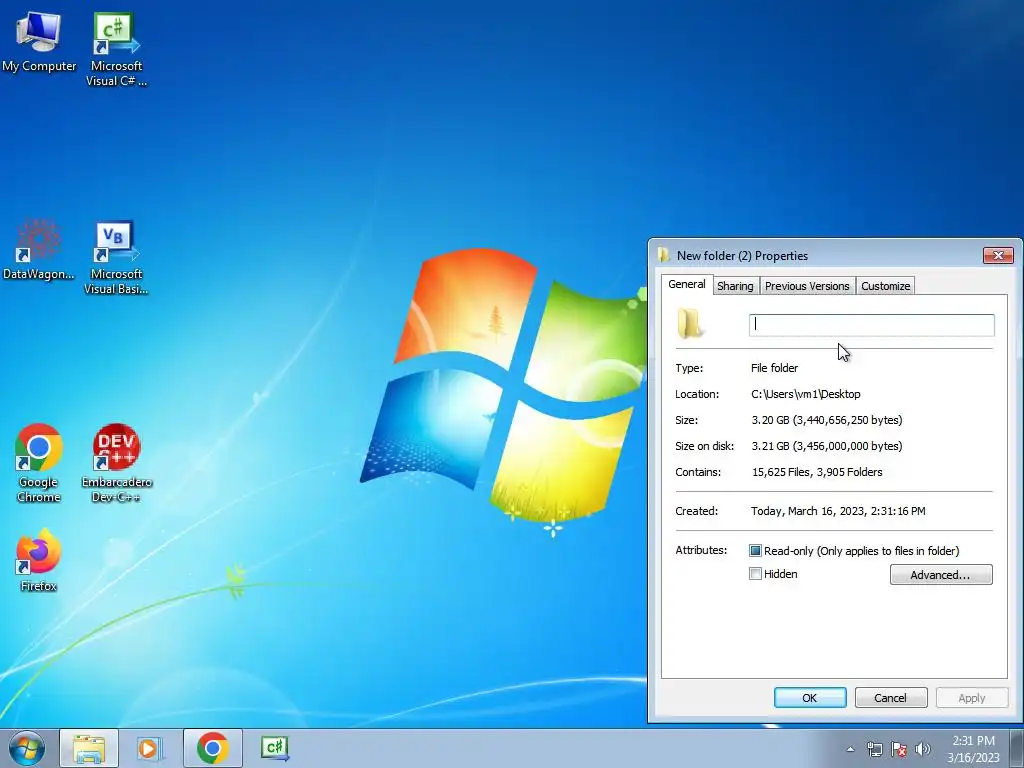Screen dimensions: 1024x768
Task: Open the volume speaker tray icon
Action: point(923,749)
